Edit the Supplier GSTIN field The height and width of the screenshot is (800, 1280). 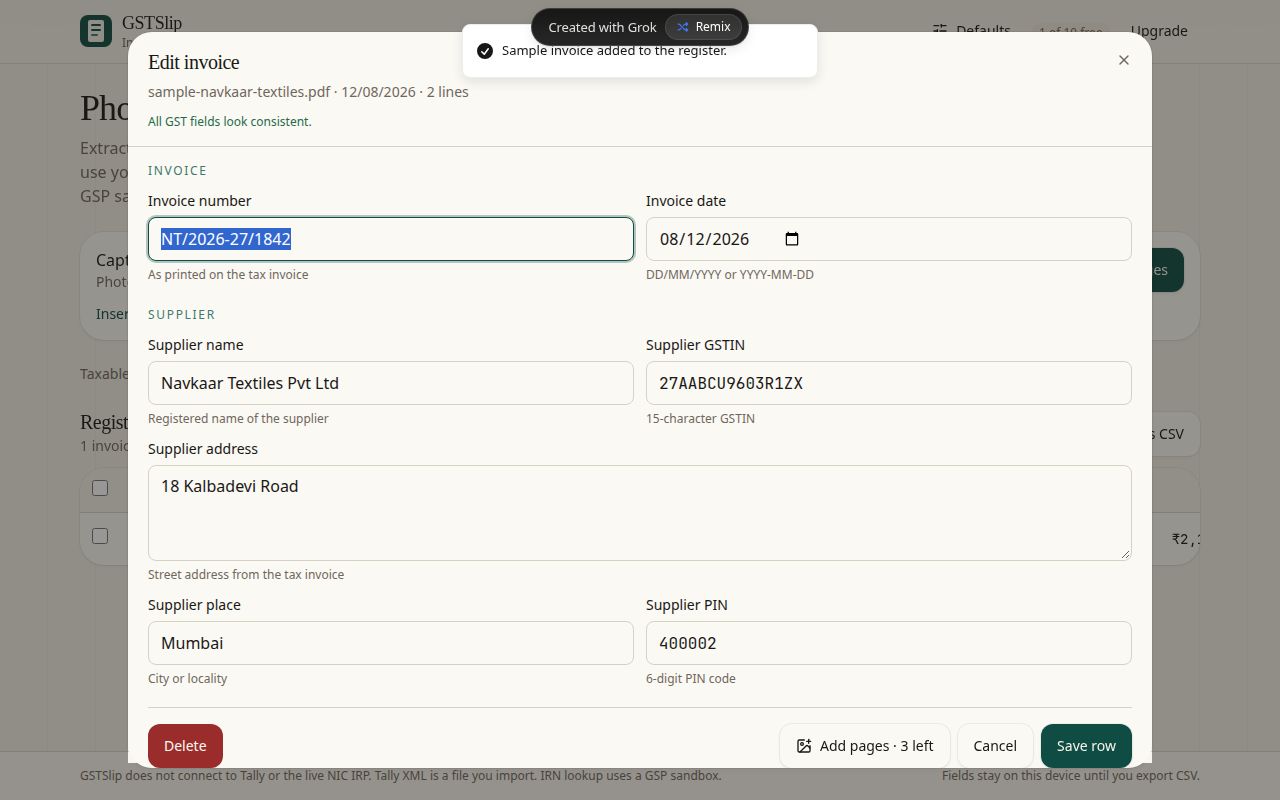click(889, 383)
